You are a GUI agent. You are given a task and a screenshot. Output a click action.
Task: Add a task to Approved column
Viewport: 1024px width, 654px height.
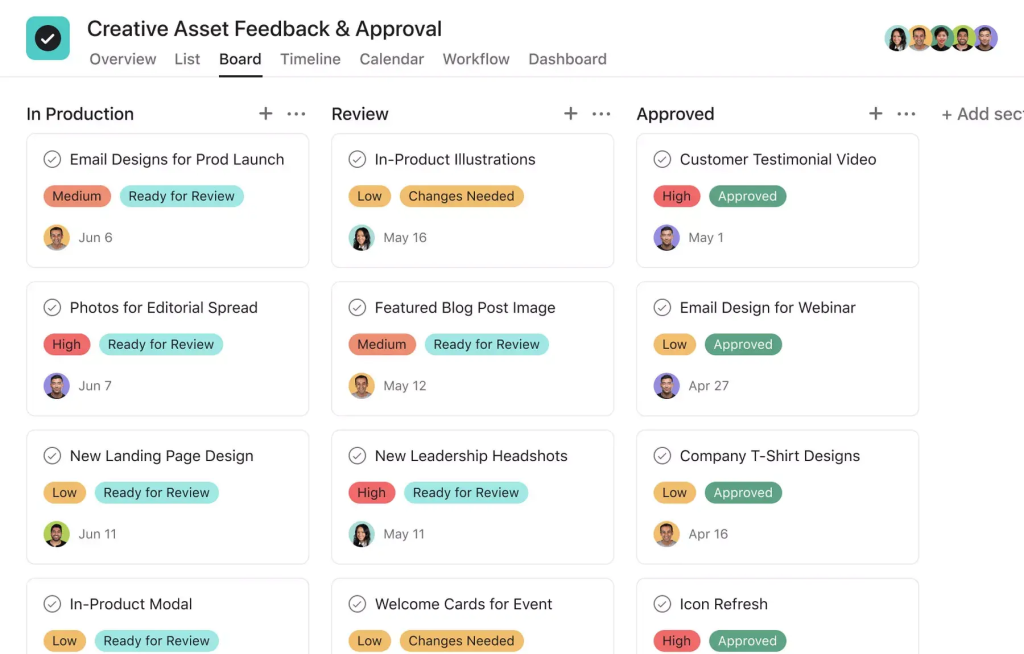[x=875, y=114]
